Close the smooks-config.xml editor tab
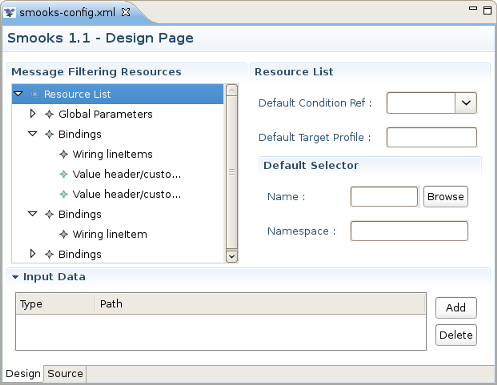Image resolution: width=497 pixels, height=385 pixels. coord(126,12)
